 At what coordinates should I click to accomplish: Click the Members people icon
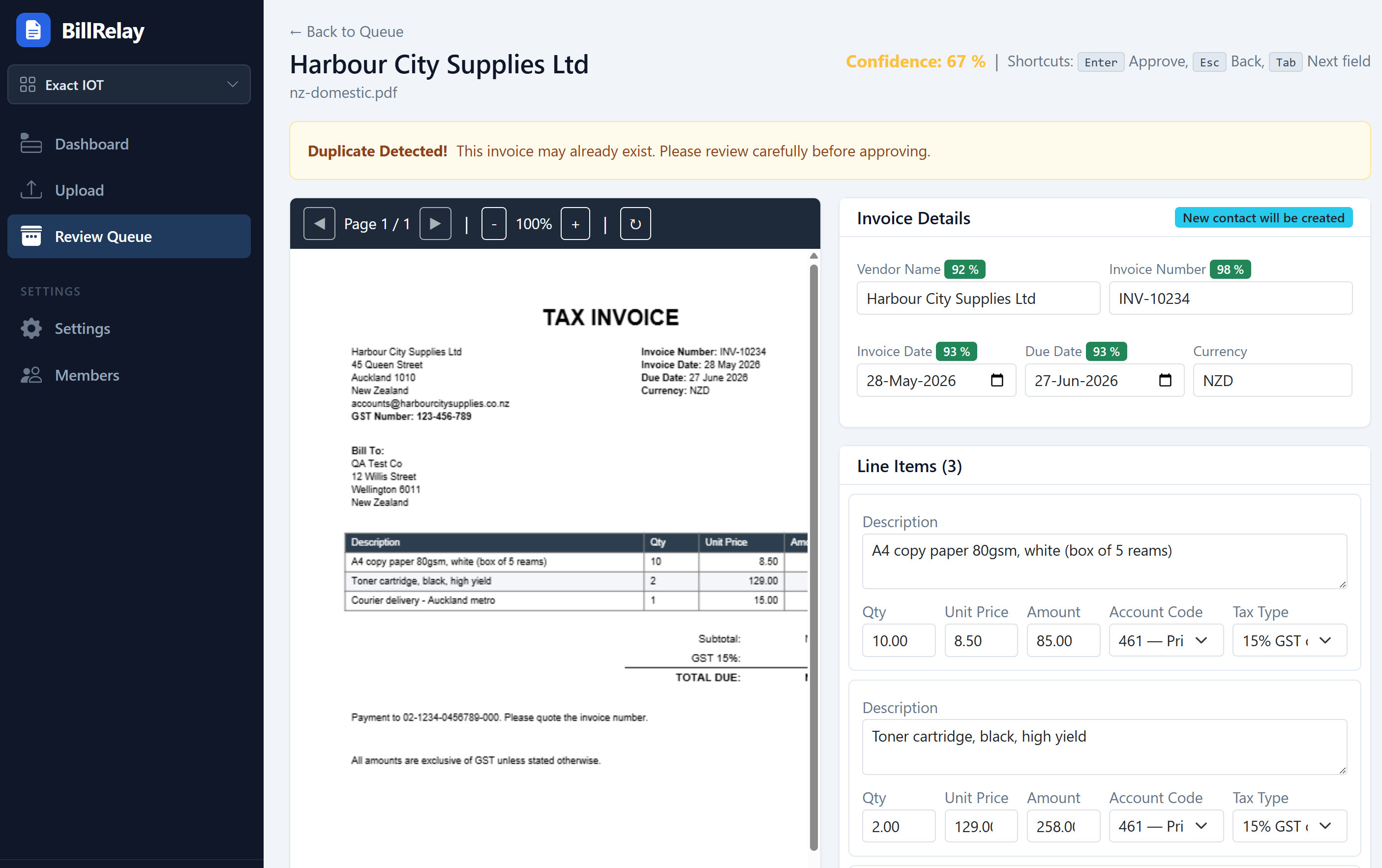click(x=31, y=375)
